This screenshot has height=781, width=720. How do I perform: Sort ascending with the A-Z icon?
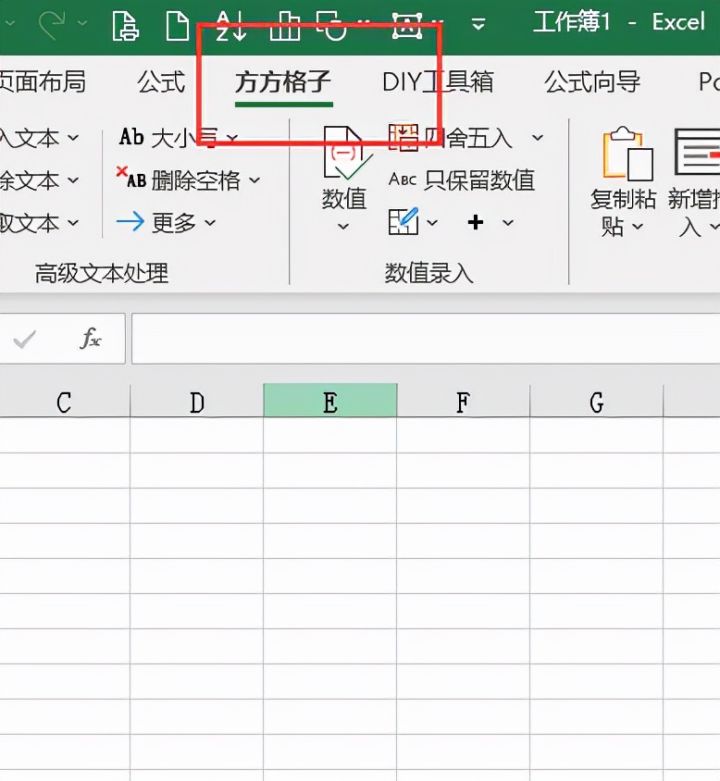click(231, 26)
